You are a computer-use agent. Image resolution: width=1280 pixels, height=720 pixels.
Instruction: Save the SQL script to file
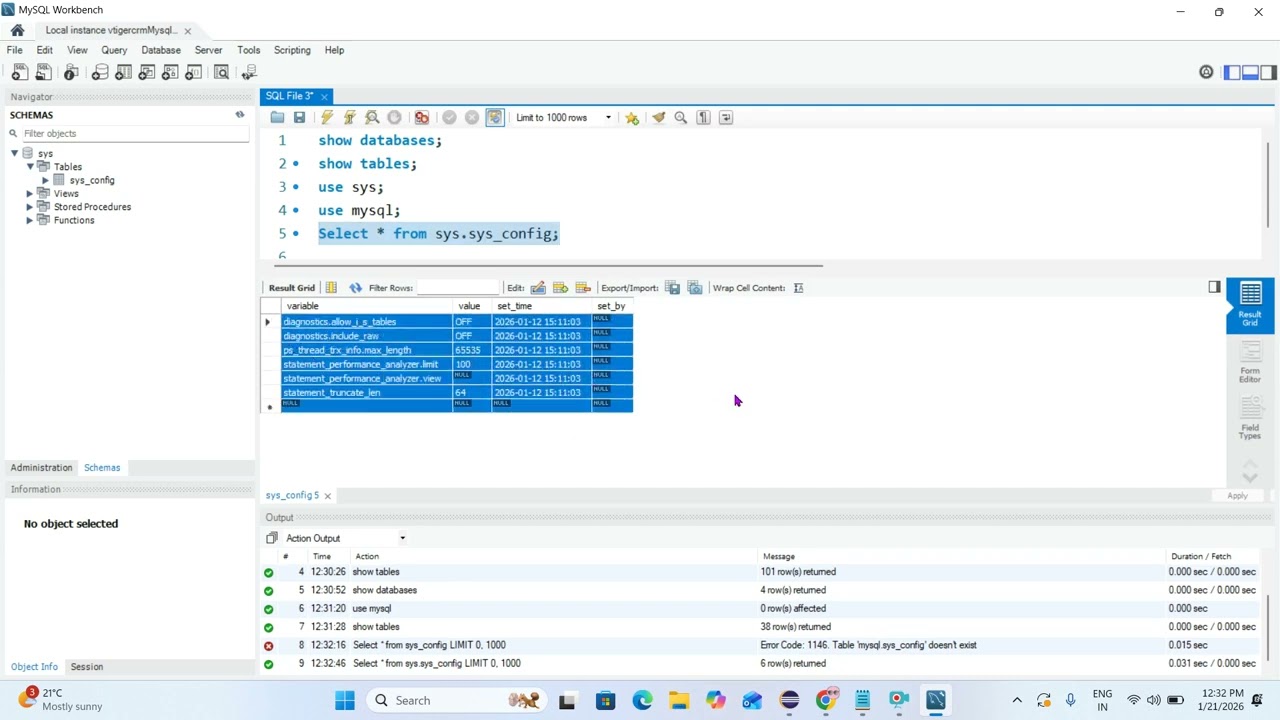click(x=299, y=118)
